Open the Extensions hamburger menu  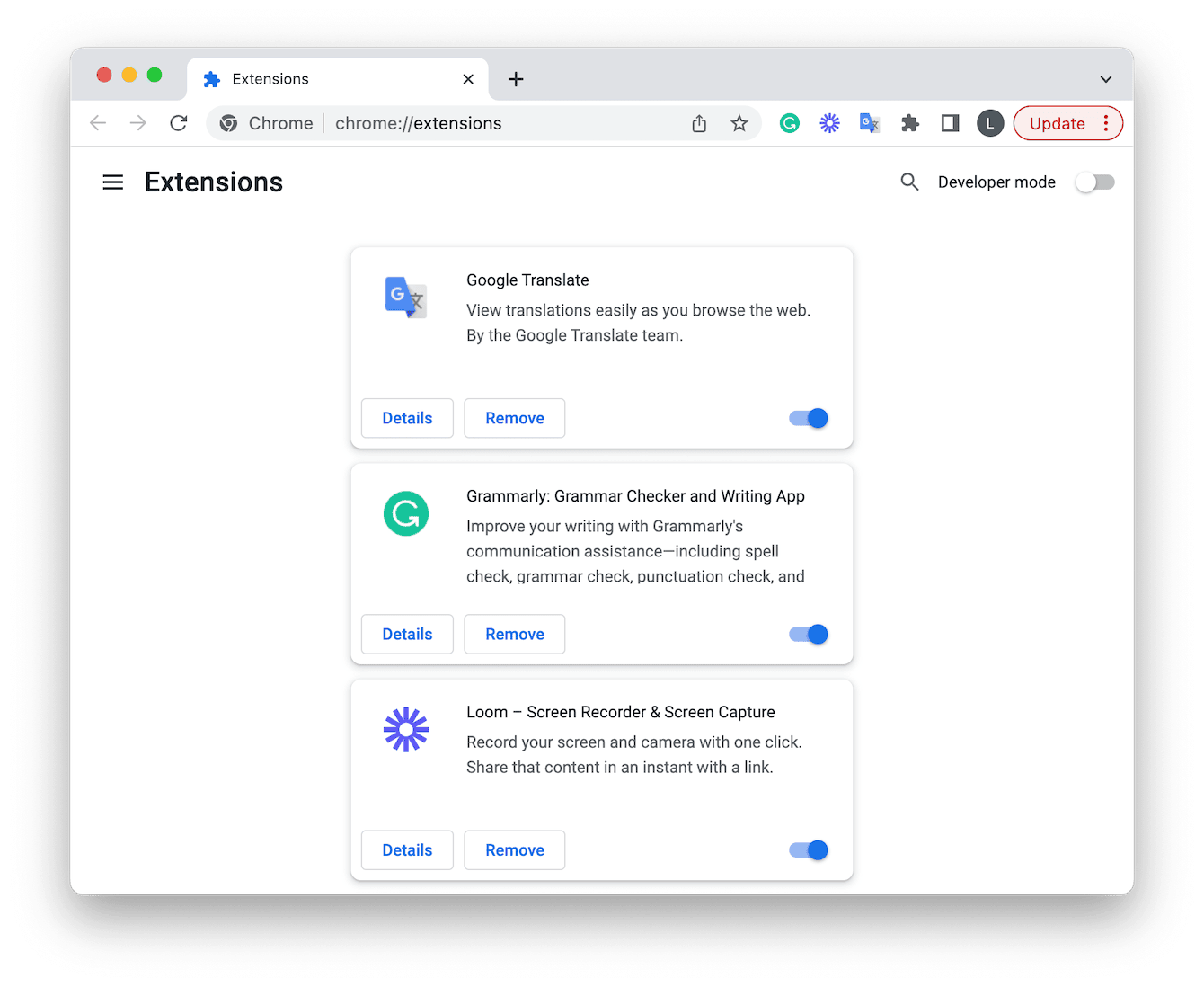[112, 182]
